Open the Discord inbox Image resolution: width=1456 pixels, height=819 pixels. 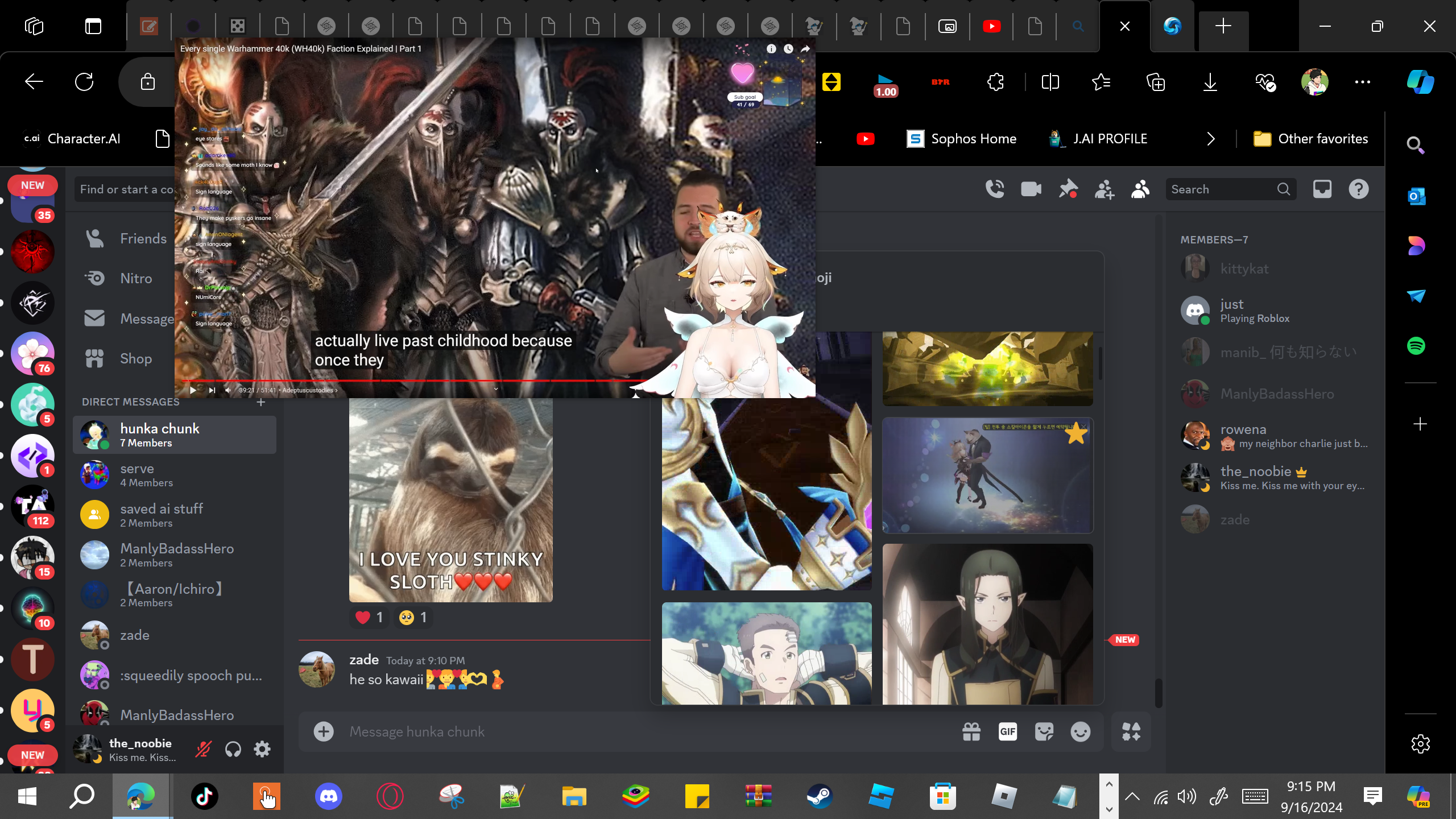[1322, 189]
